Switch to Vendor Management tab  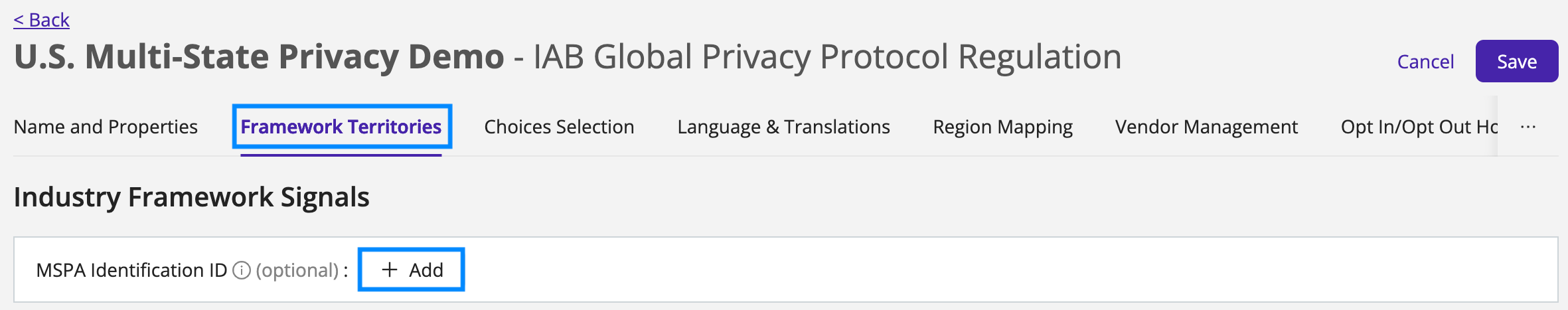click(x=1206, y=126)
